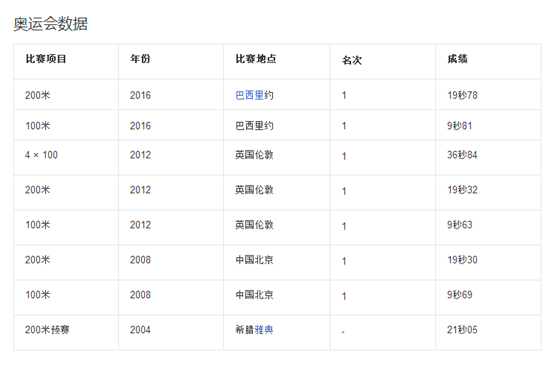The image size is (557, 371).
Task: Click the 比赛项目 column header
Action: pos(46,59)
